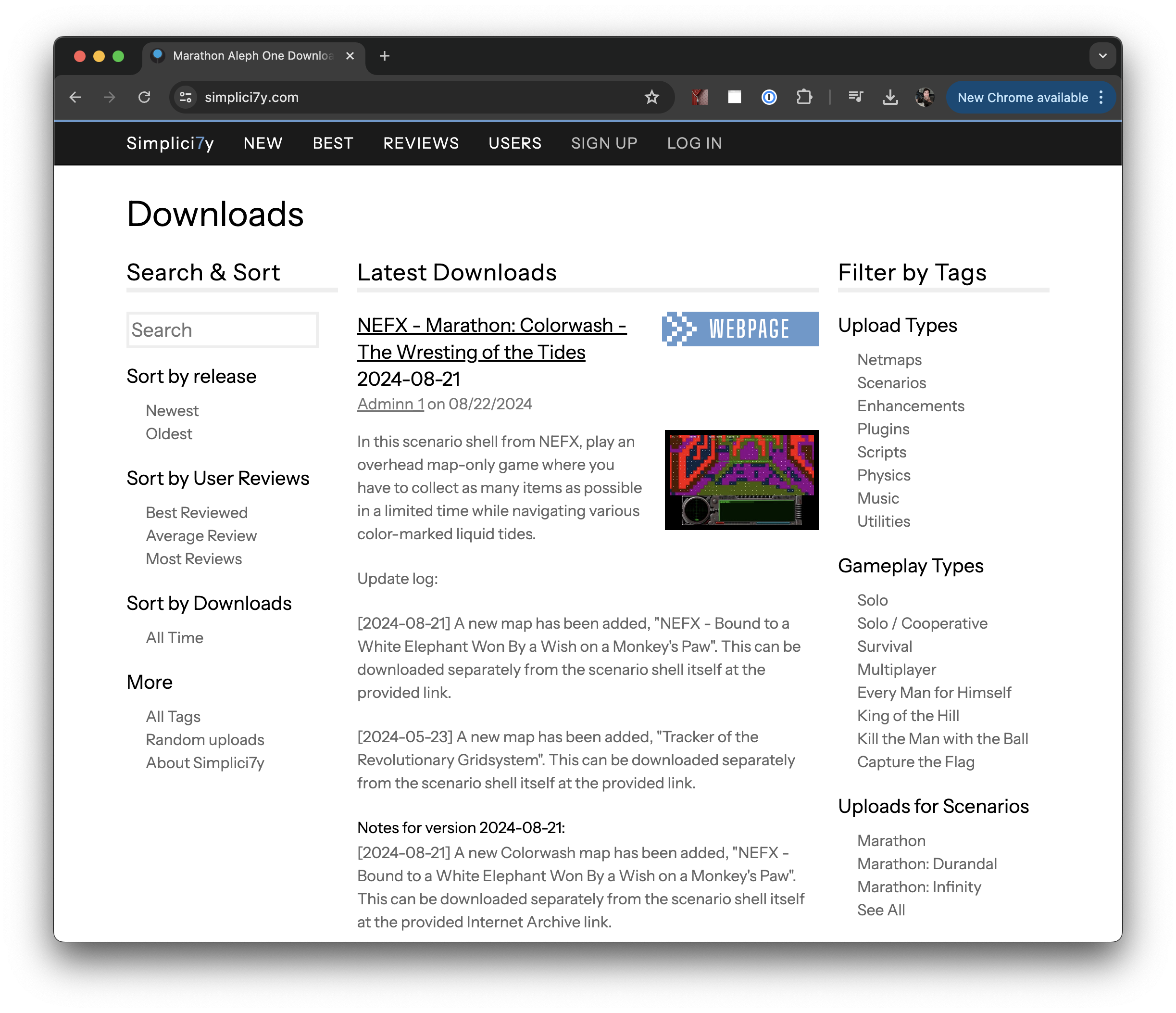Screen dimensions: 1176x1013
Task: Sort by Most Reviews
Action: [194, 559]
